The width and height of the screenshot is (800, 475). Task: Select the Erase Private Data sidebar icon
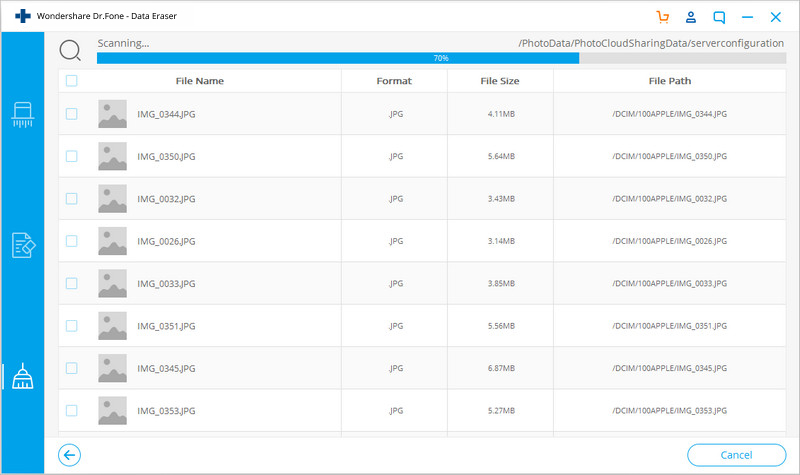[23, 245]
